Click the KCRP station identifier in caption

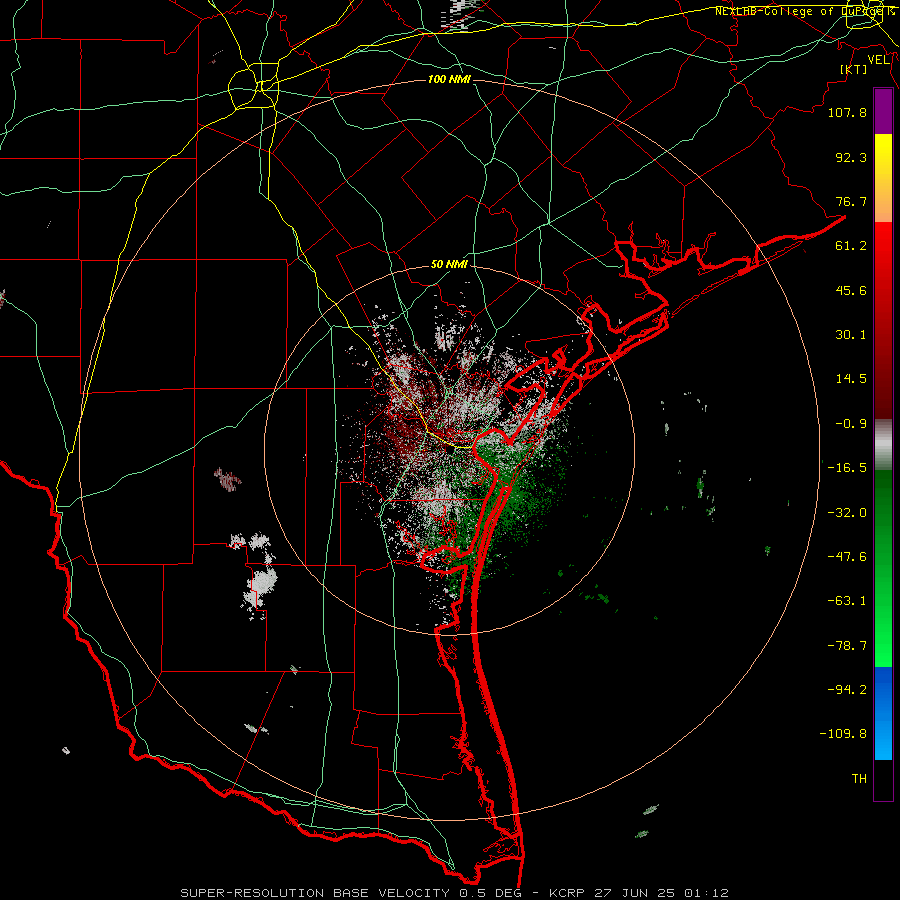(x=569, y=893)
